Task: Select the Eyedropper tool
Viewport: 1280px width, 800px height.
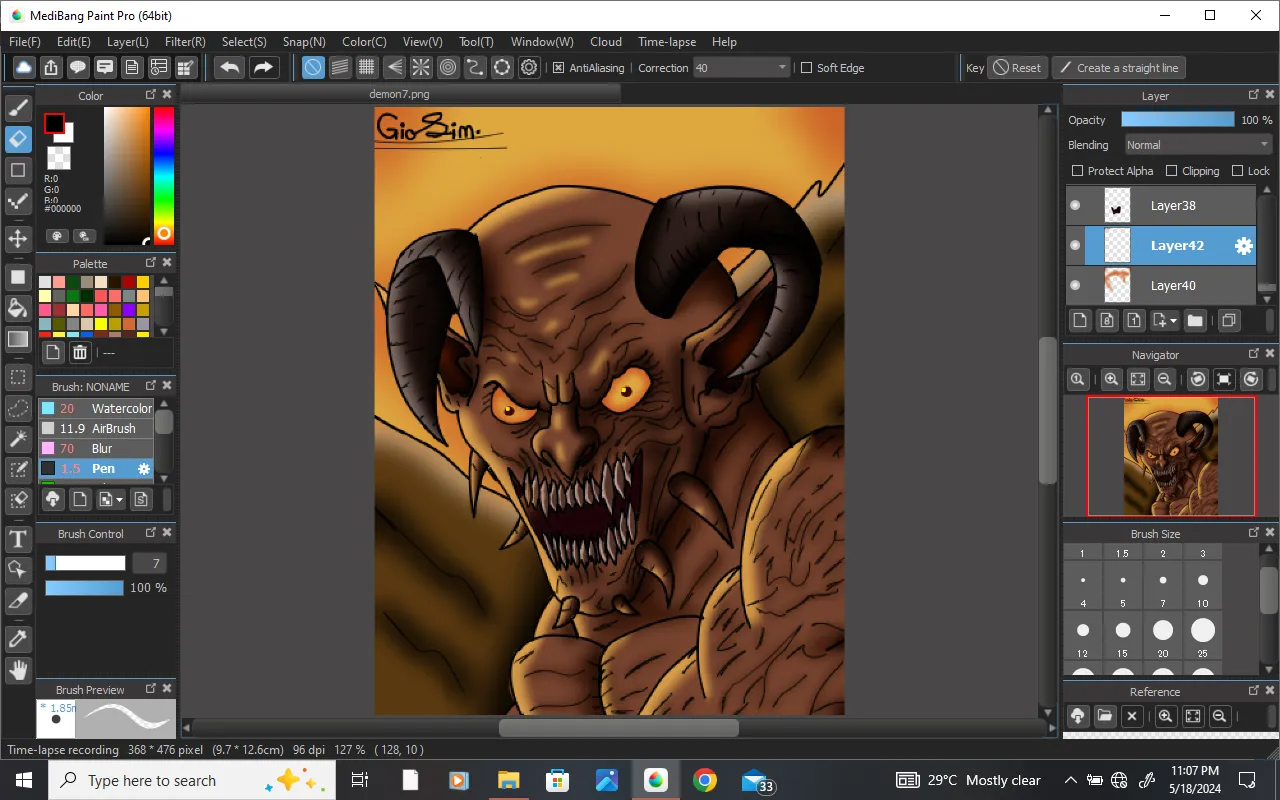Action: 18,638
